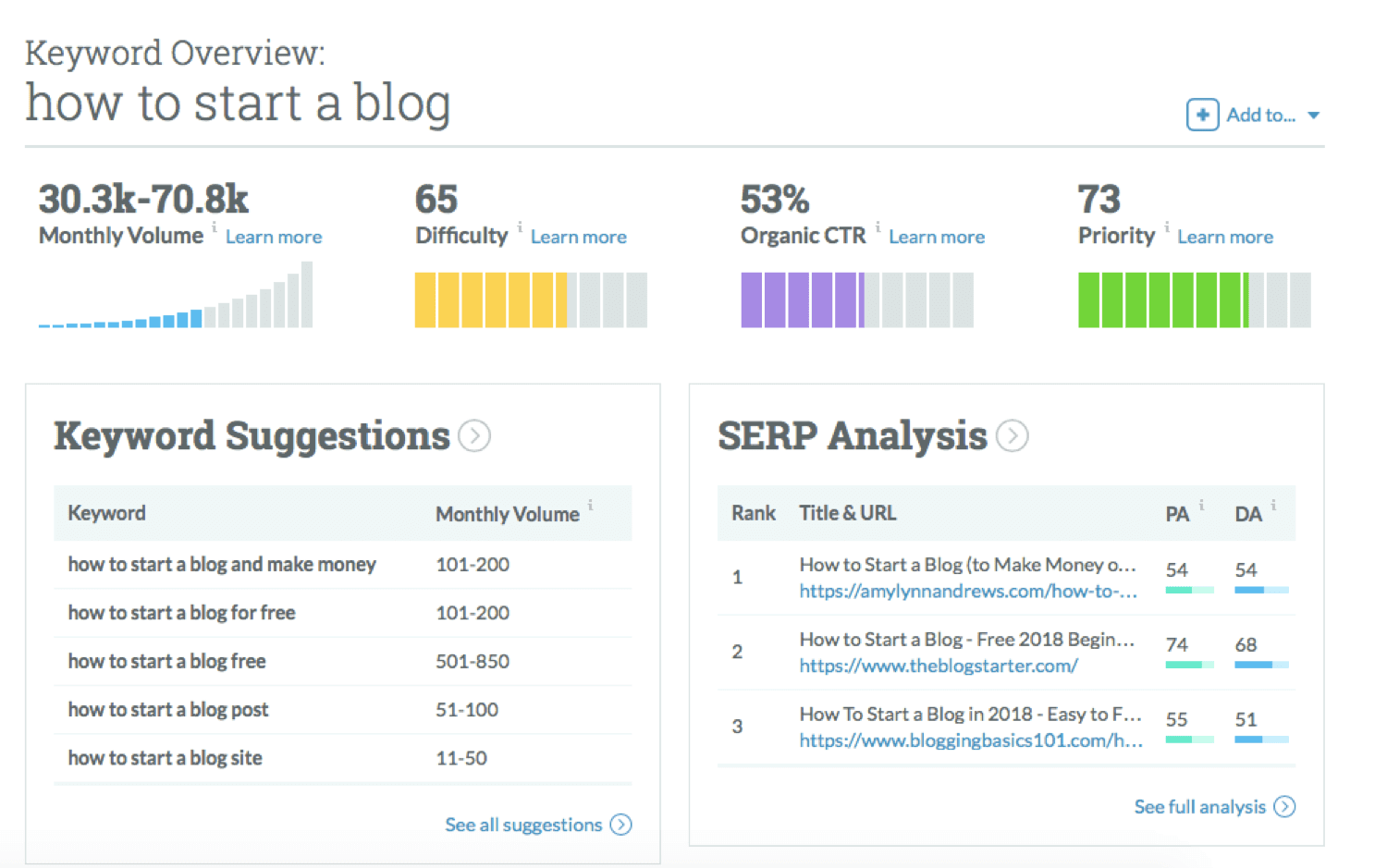Screen dimensions: 1387x868
Task: Click the purple Organic CTR bar
Action: [x=857, y=300]
